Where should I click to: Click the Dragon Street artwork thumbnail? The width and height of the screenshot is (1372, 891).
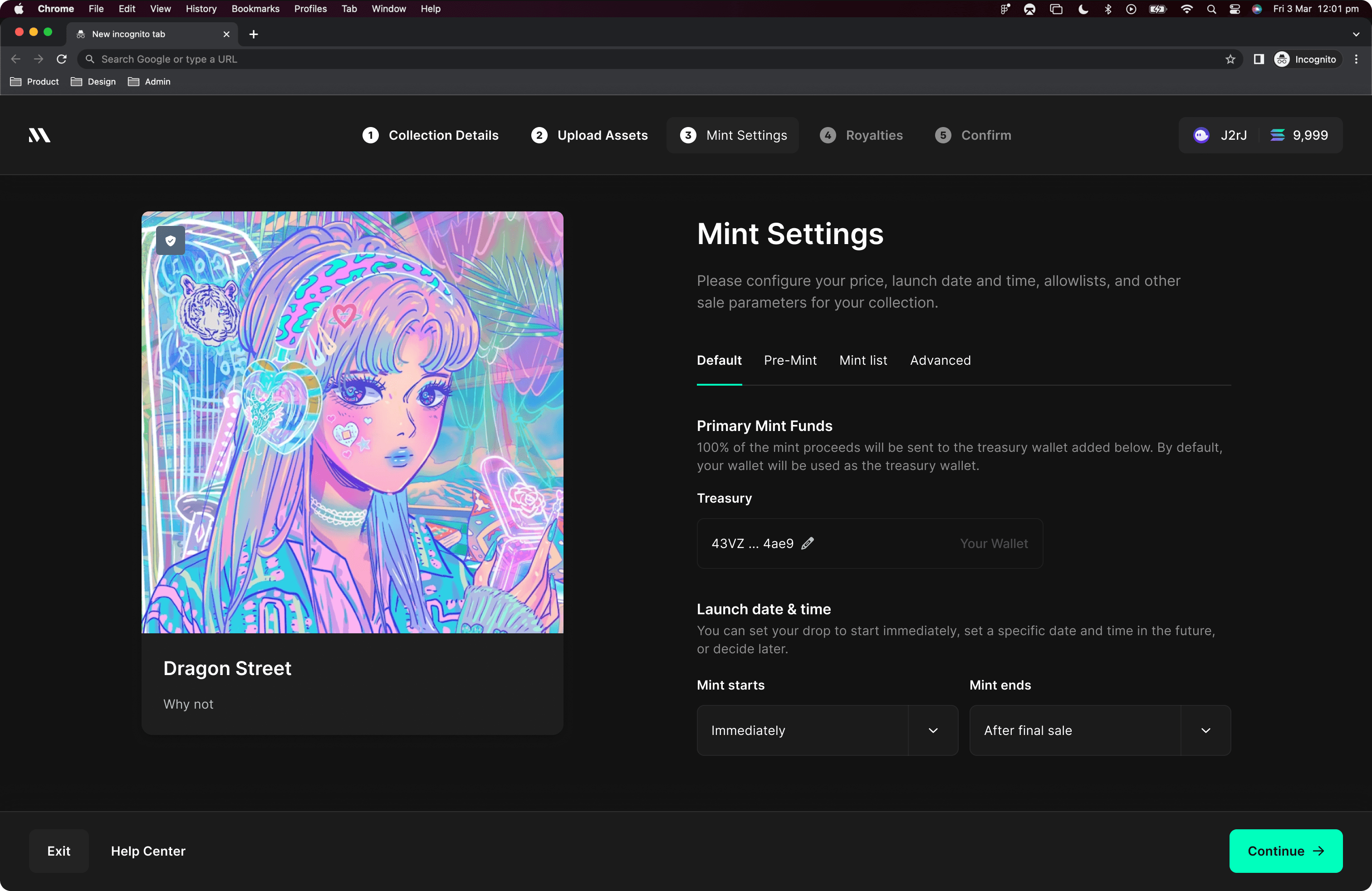click(x=352, y=422)
